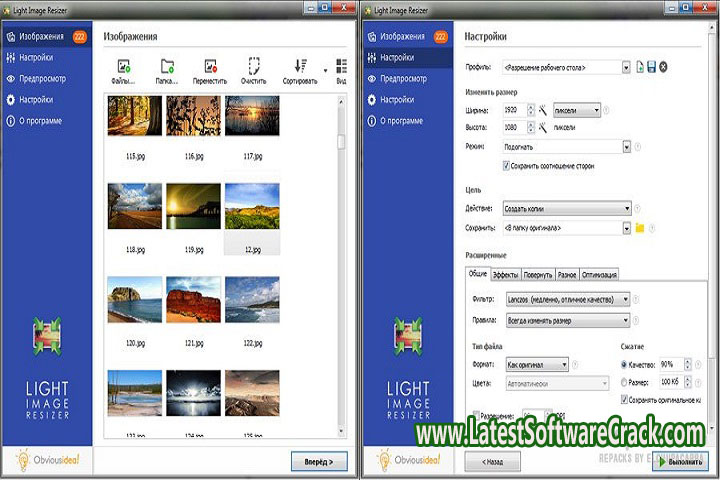The width and height of the screenshot is (720, 480).
Task: Click the yellow folder icon beside Сохранить
Action: pos(640,228)
